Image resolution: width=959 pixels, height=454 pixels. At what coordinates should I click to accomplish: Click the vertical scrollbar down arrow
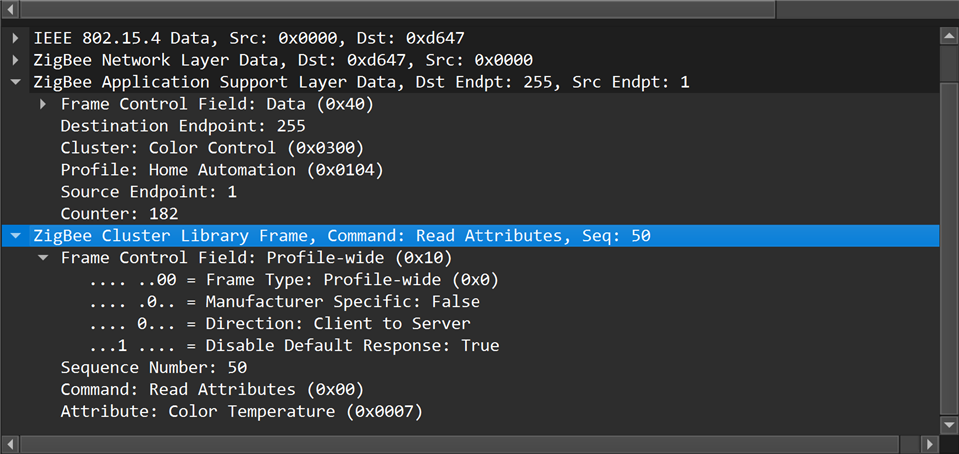tap(949, 425)
